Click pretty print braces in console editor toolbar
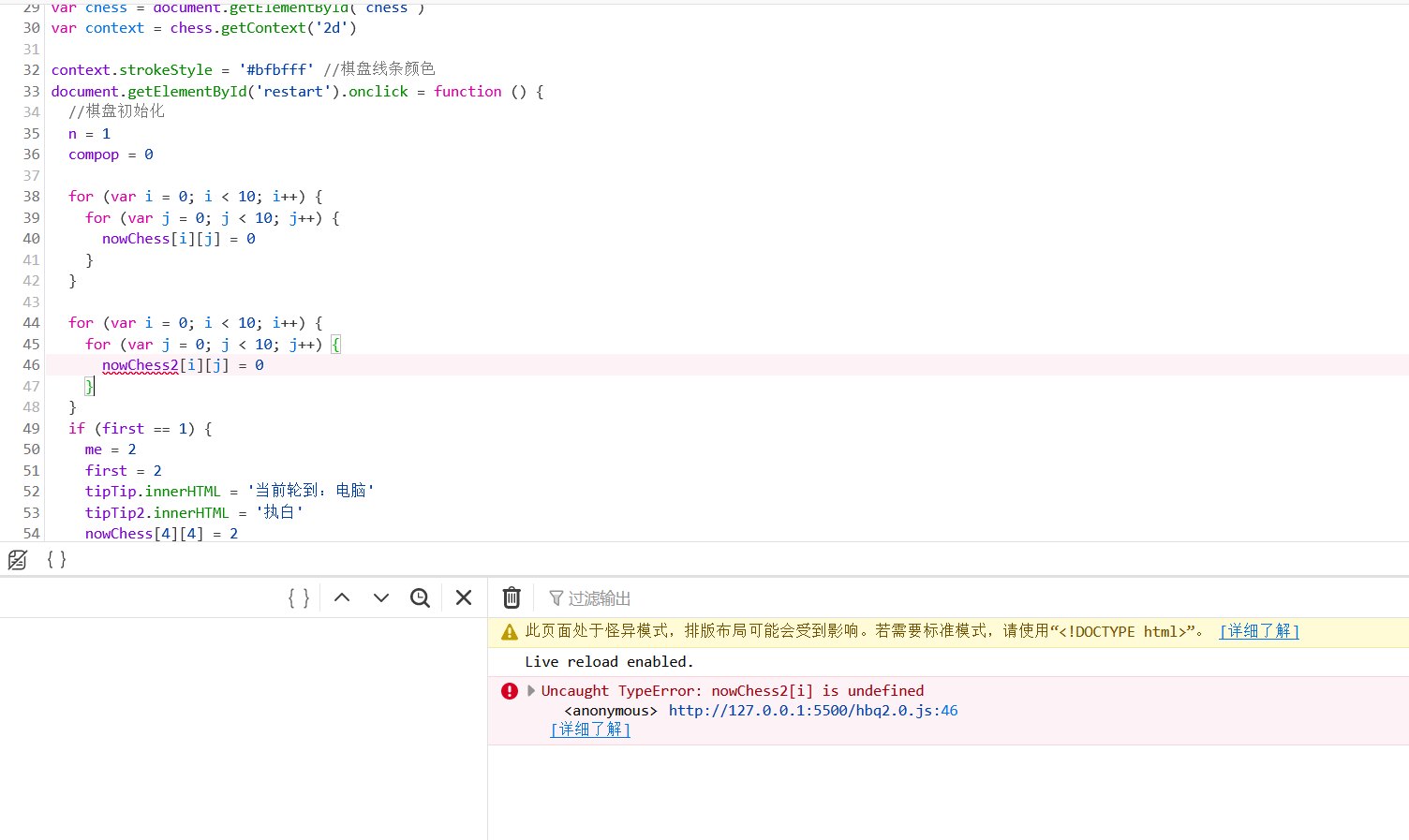 click(298, 598)
